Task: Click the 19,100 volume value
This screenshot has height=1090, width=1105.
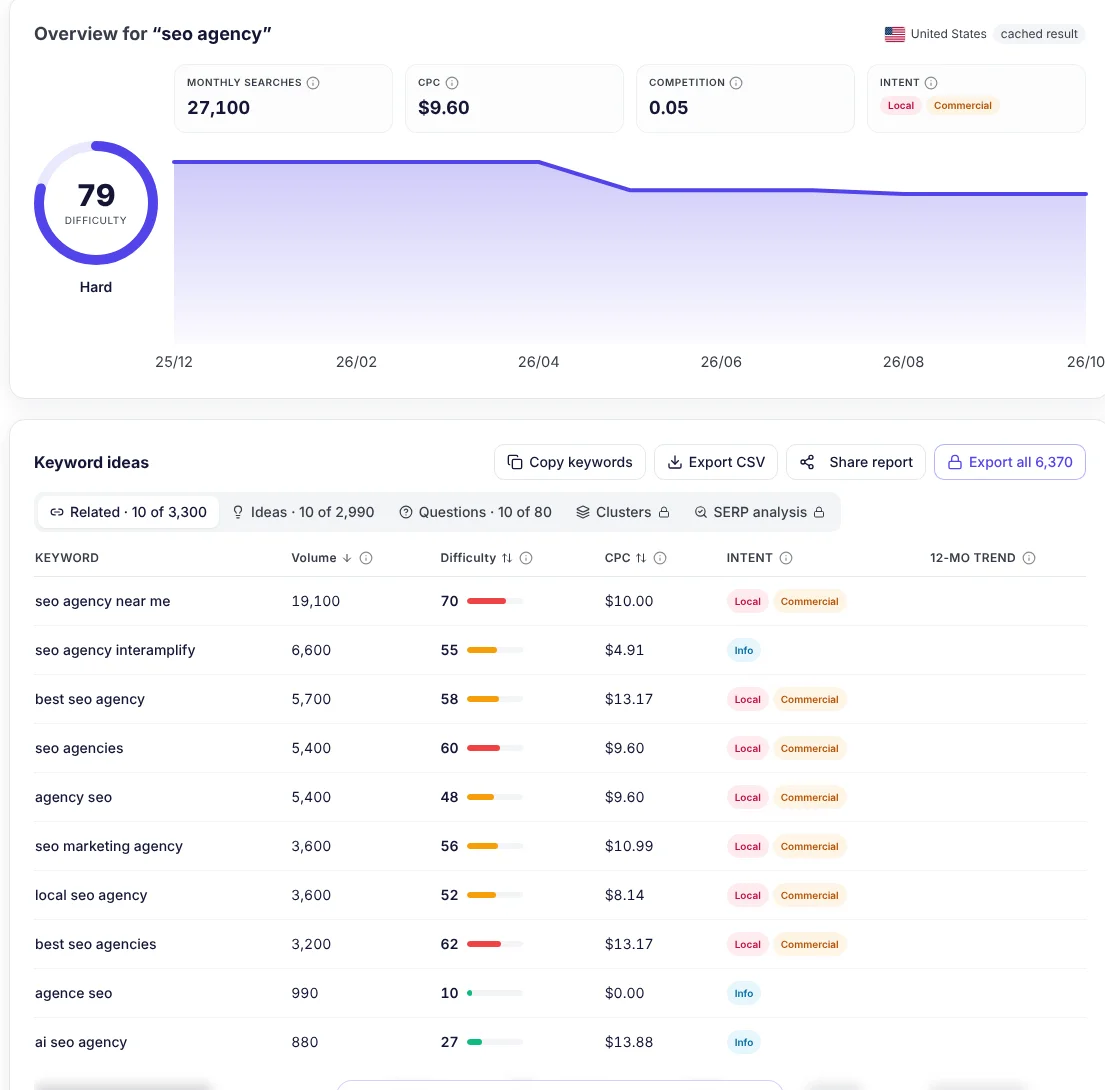Action: (x=316, y=601)
